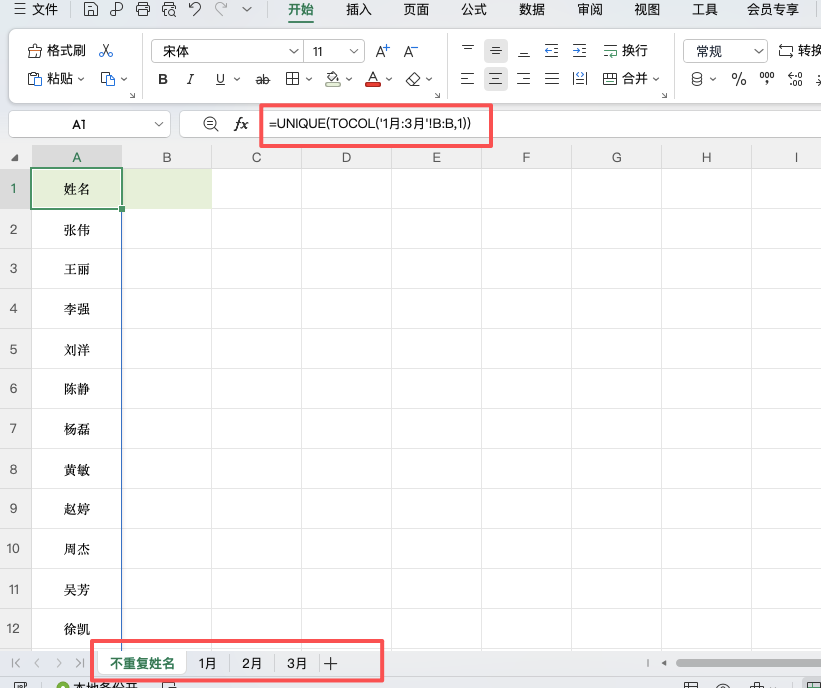This screenshot has width=821, height=688.
Task: Apply the red font color
Action: coord(373,79)
